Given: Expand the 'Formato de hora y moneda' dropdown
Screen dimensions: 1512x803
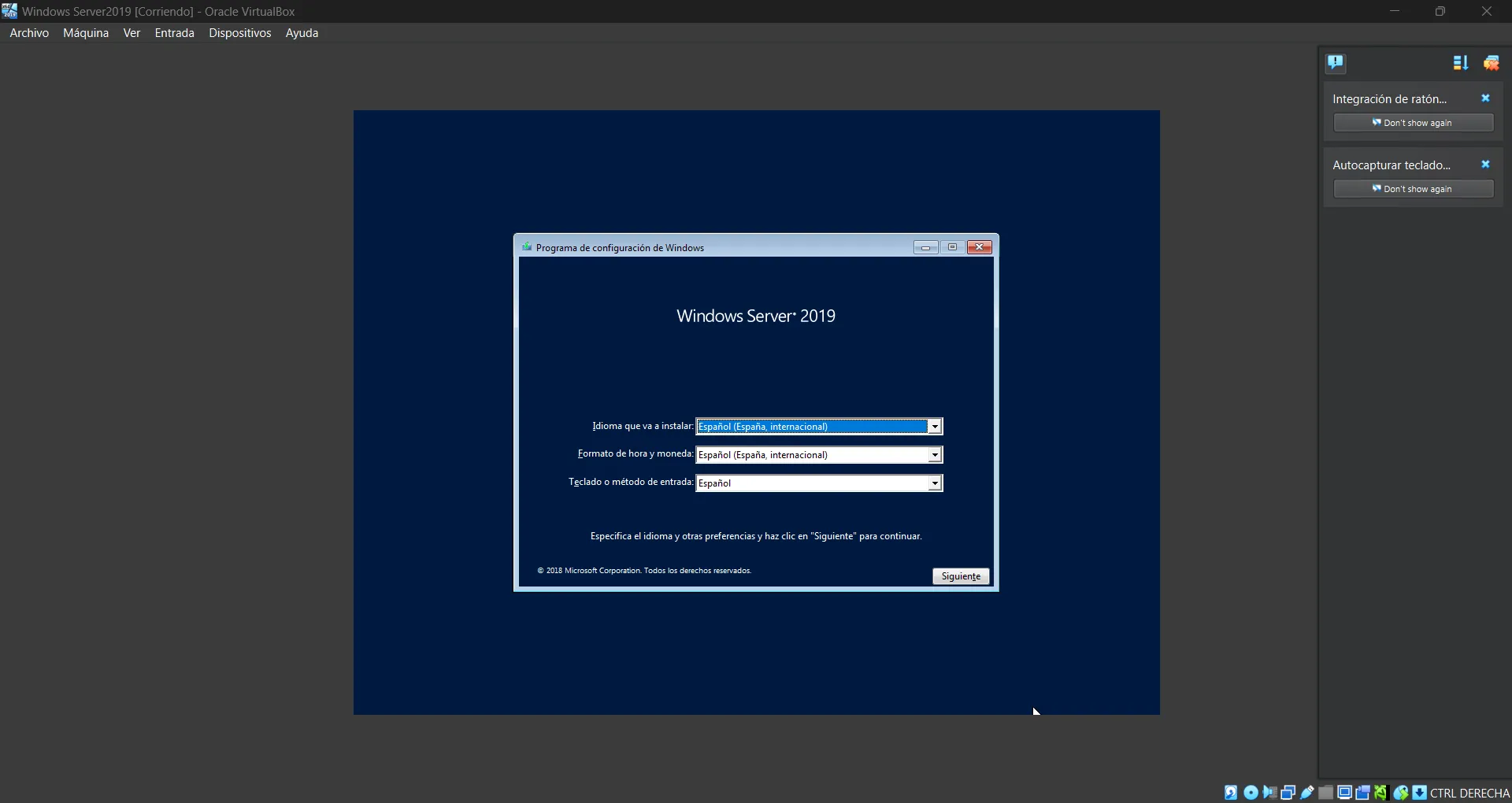Looking at the screenshot, I should pos(935,455).
